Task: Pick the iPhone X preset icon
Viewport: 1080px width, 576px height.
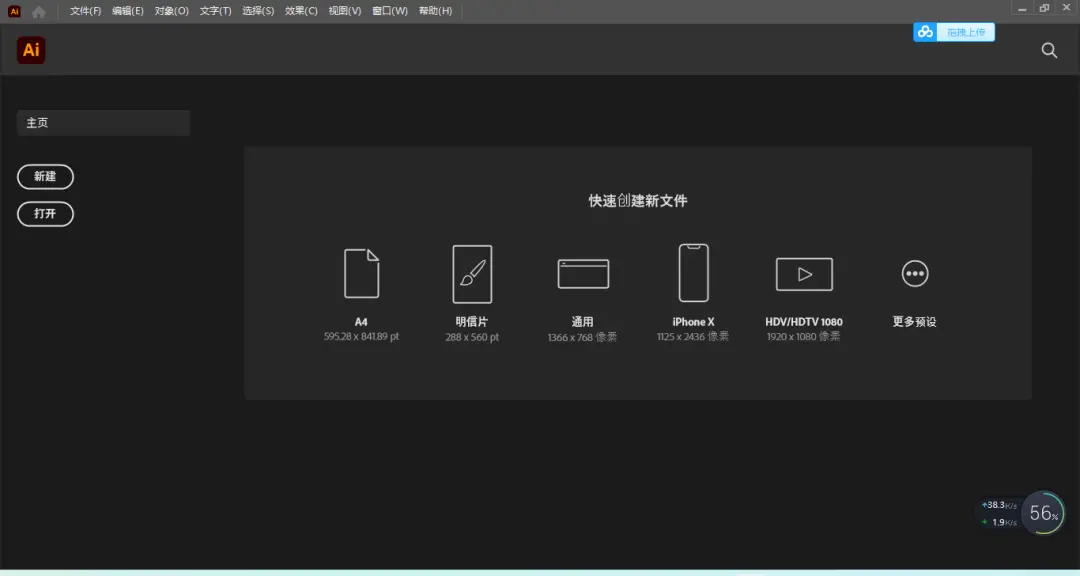Action: click(x=693, y=273)
